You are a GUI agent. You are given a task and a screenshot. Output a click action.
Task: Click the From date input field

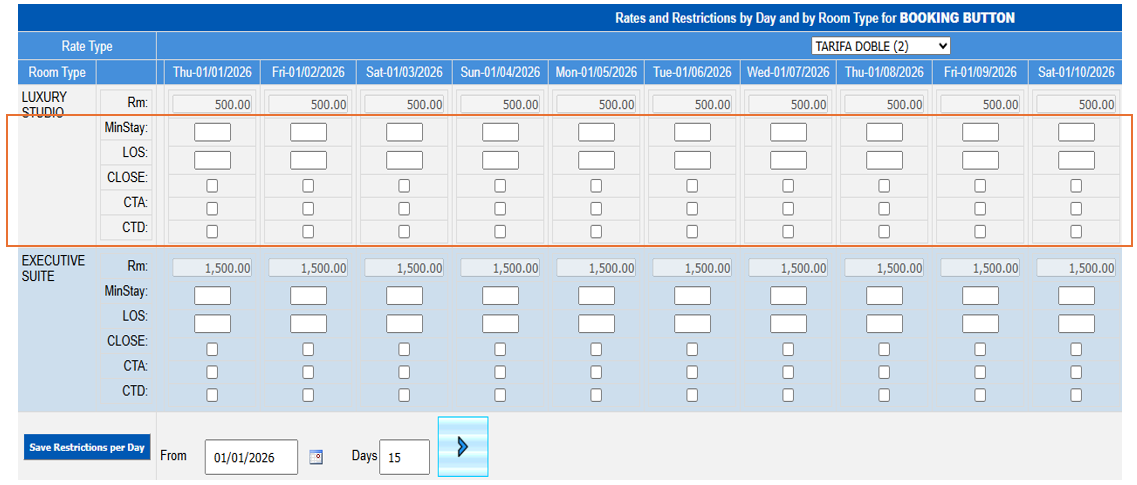(x=251, y=457)
